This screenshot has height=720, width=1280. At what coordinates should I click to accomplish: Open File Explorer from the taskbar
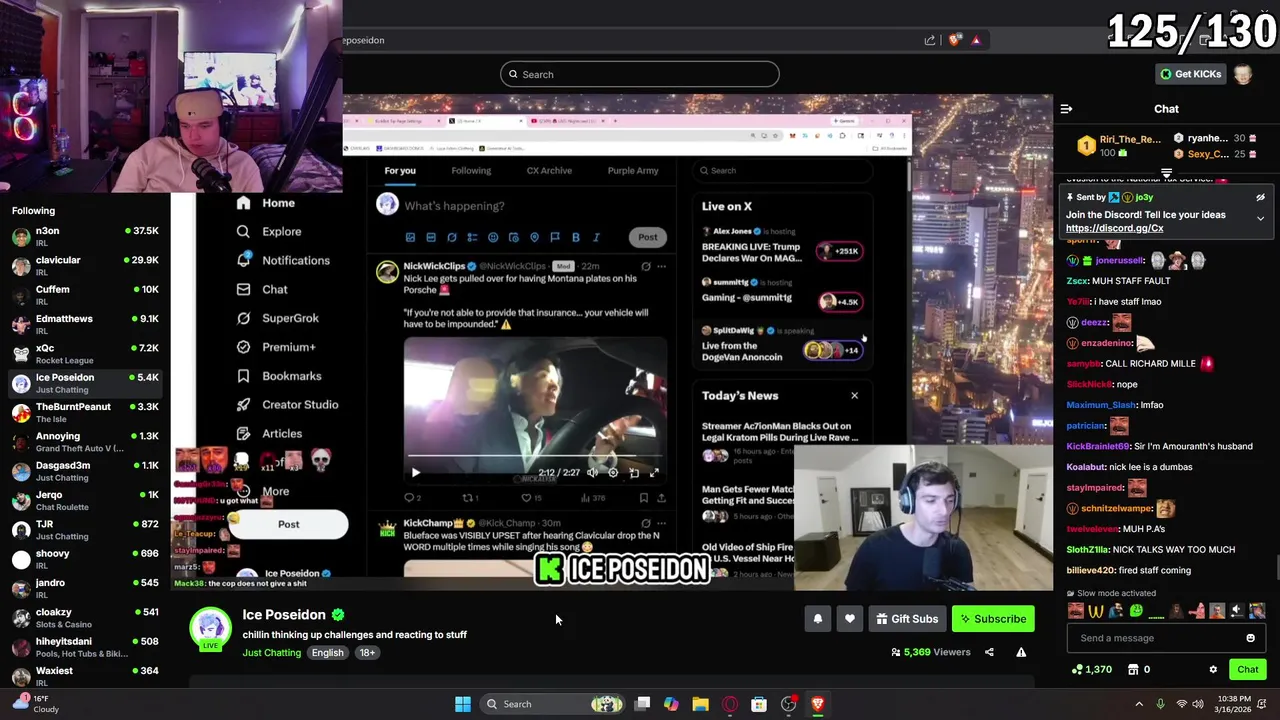coord(700,704)
